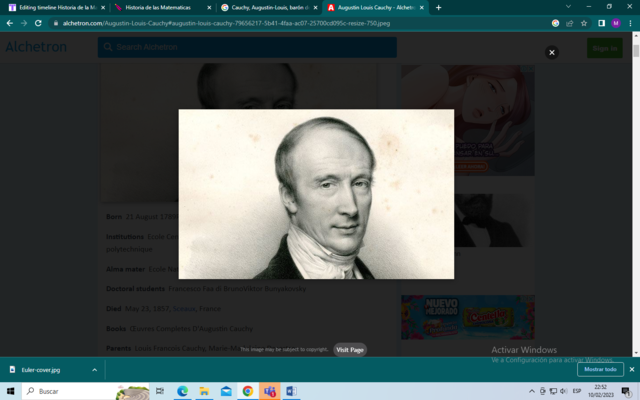Open downloaded Euler-cover.jpg file
The width and height of the screenshot is (640, 400).
pyautogui.click(x=41, y=370)
